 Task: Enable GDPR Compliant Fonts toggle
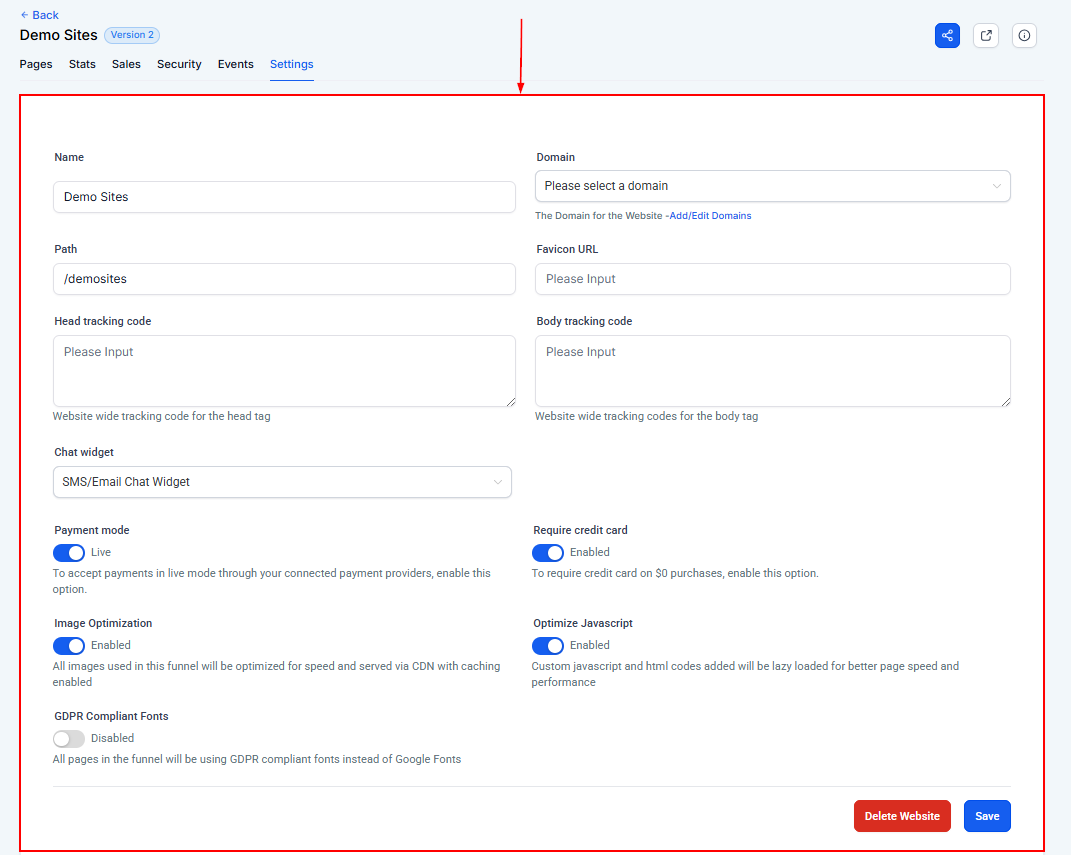tap(69, 739)
